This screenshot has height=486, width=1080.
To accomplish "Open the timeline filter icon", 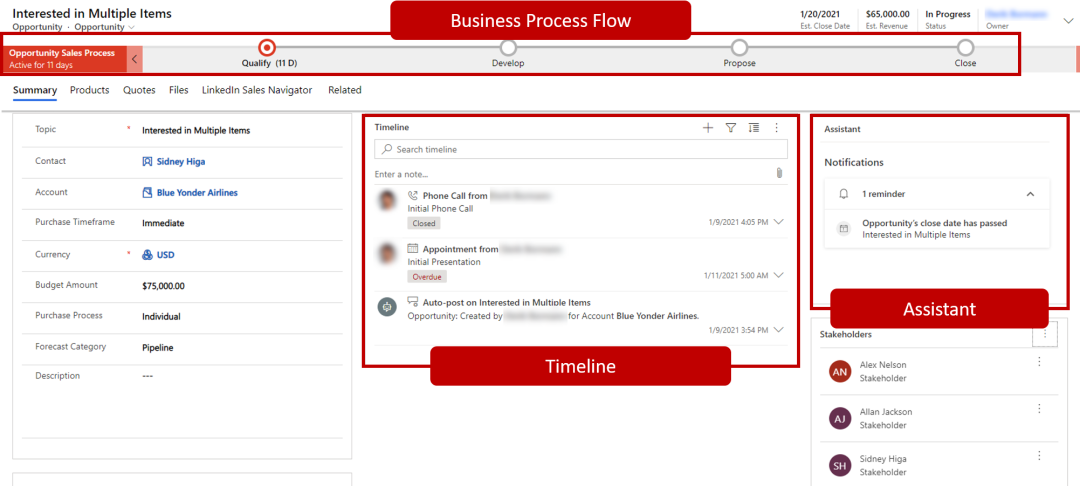I will [x=731, y=128].
